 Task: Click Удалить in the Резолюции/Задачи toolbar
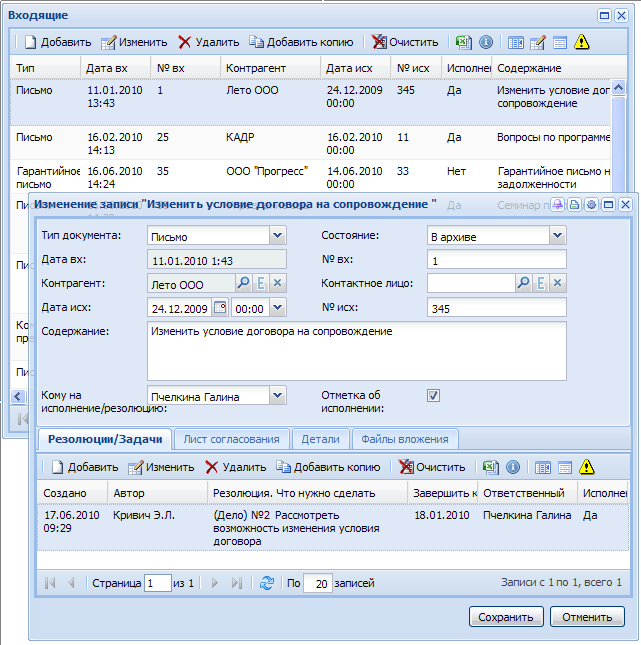tap(235, 467)
